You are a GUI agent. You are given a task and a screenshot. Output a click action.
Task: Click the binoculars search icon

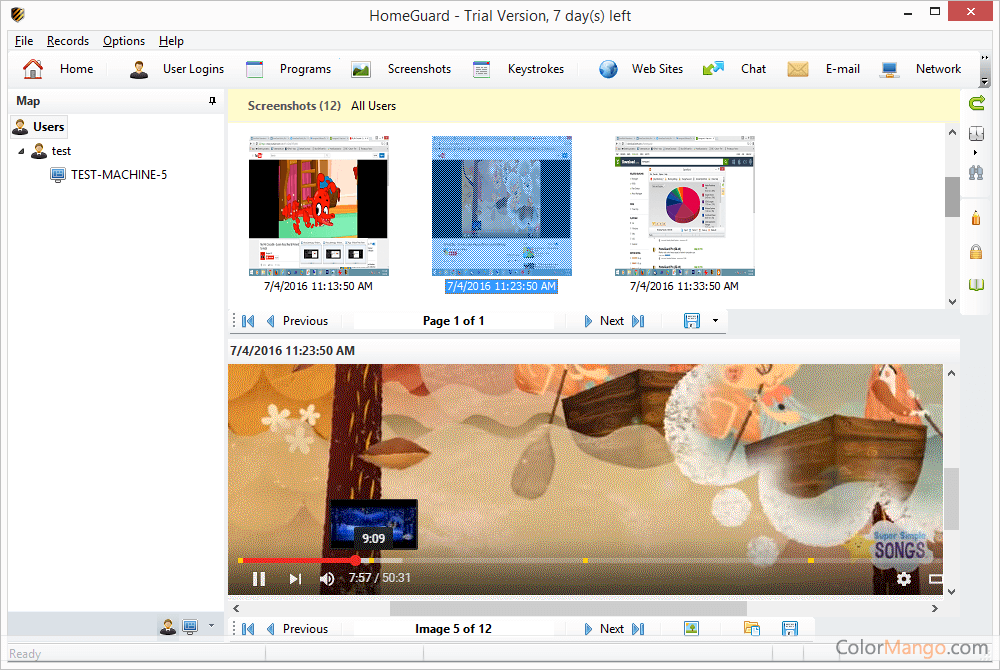point(977,172)
